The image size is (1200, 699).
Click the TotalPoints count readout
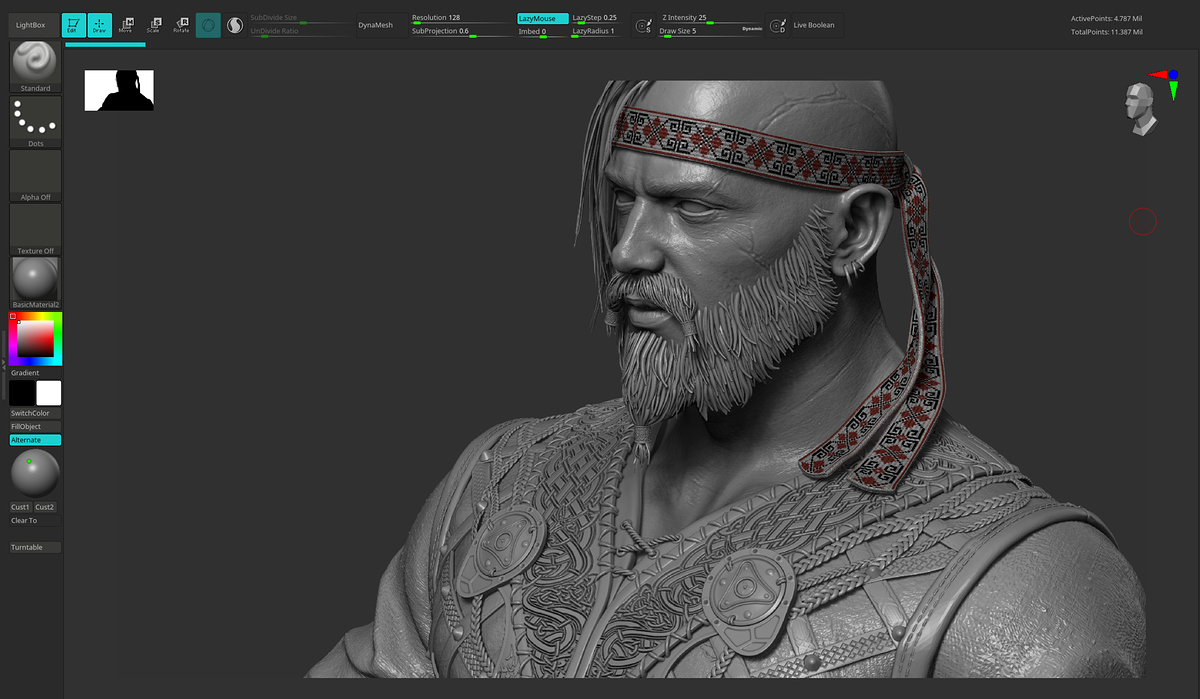1106,32
